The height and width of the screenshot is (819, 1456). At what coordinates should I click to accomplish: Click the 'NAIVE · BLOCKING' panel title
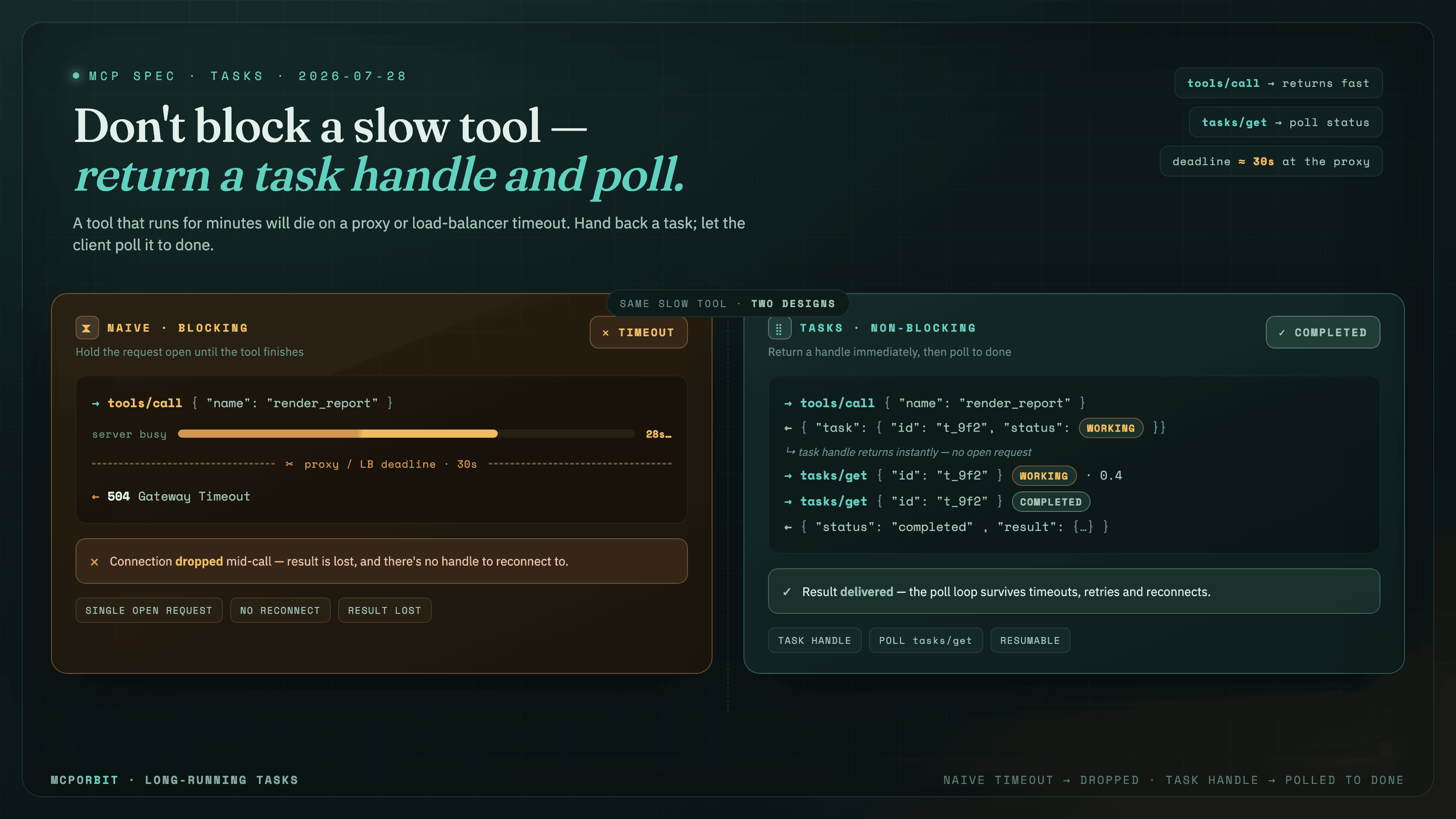177,328
